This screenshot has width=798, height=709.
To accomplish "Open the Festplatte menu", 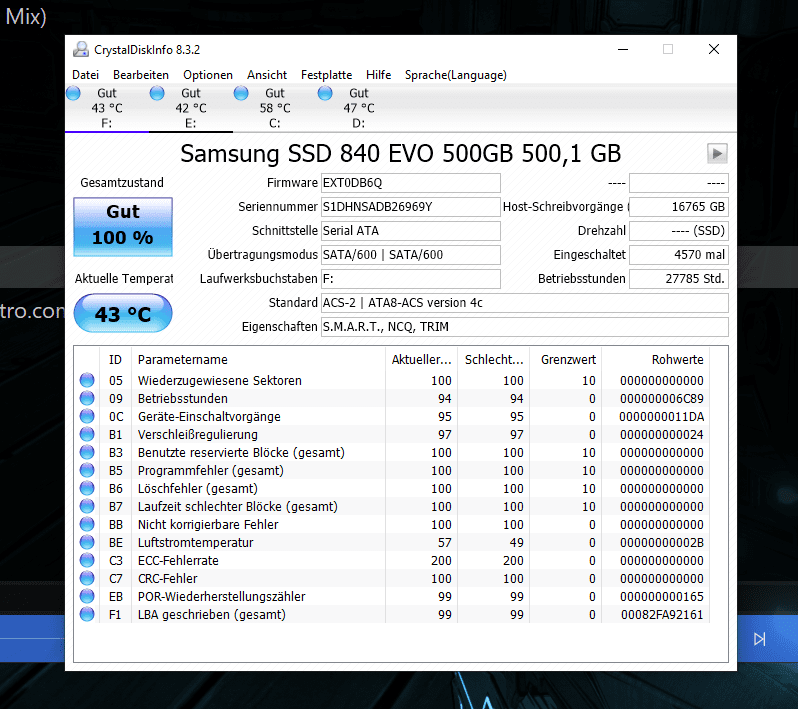I will [x=326, y=75].
